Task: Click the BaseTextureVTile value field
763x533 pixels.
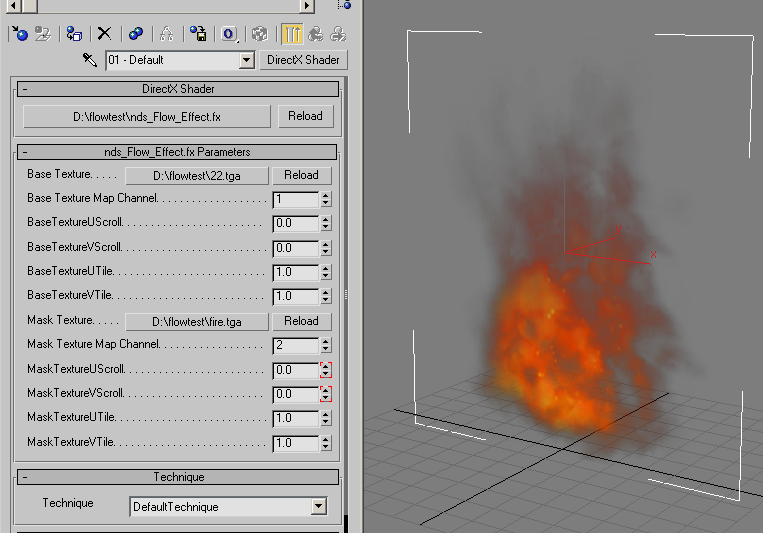Action: [296, 296]
